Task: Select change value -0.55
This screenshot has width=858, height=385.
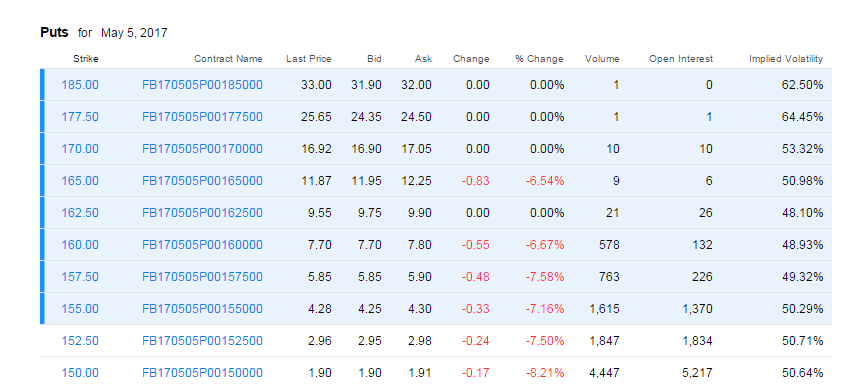Action: click(476, 245)
